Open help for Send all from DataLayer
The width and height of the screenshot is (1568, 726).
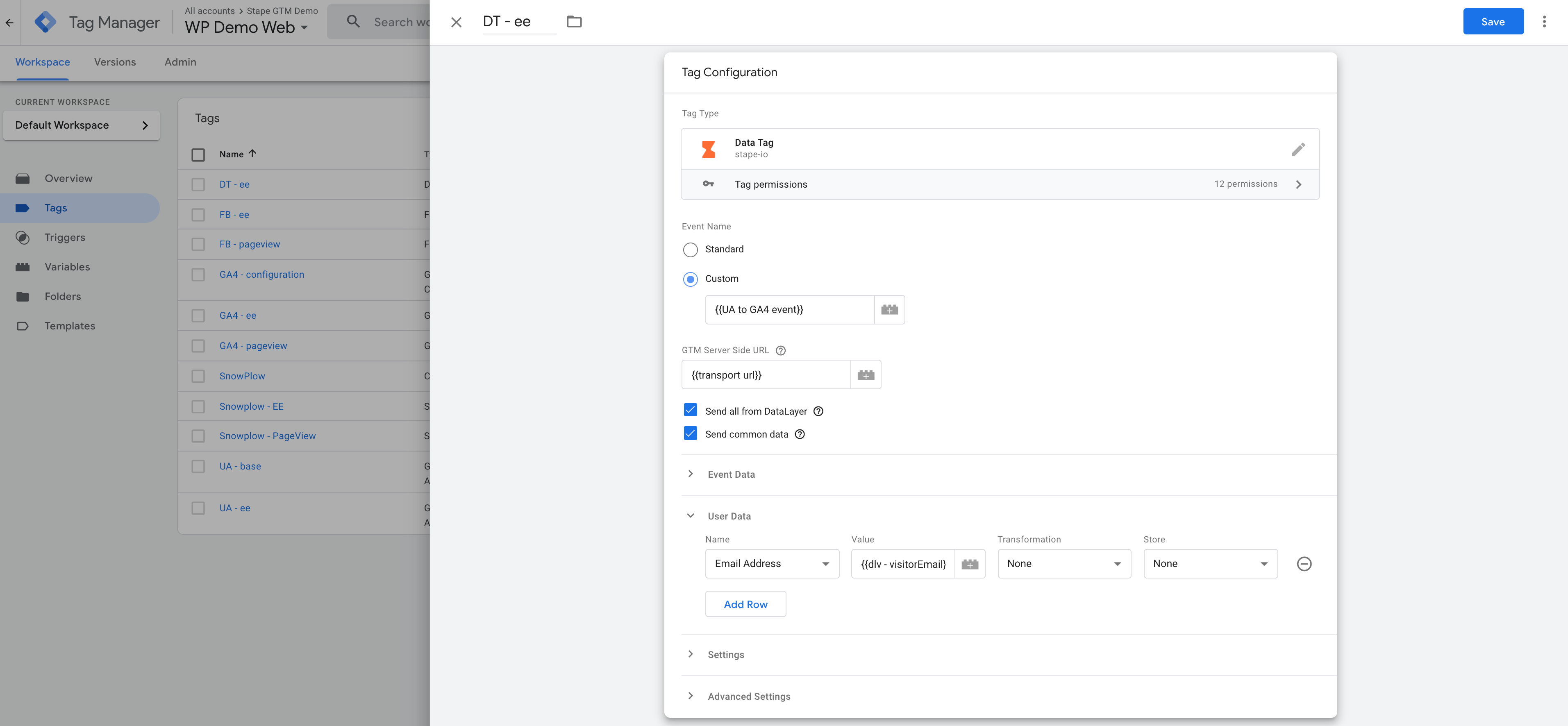[818, 411]
